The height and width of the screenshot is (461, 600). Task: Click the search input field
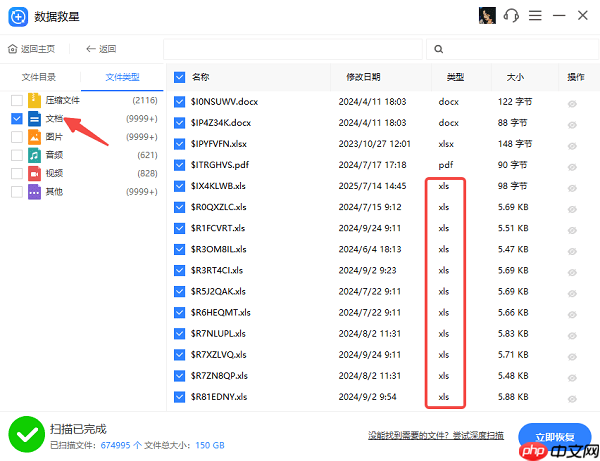pos(513,49)
